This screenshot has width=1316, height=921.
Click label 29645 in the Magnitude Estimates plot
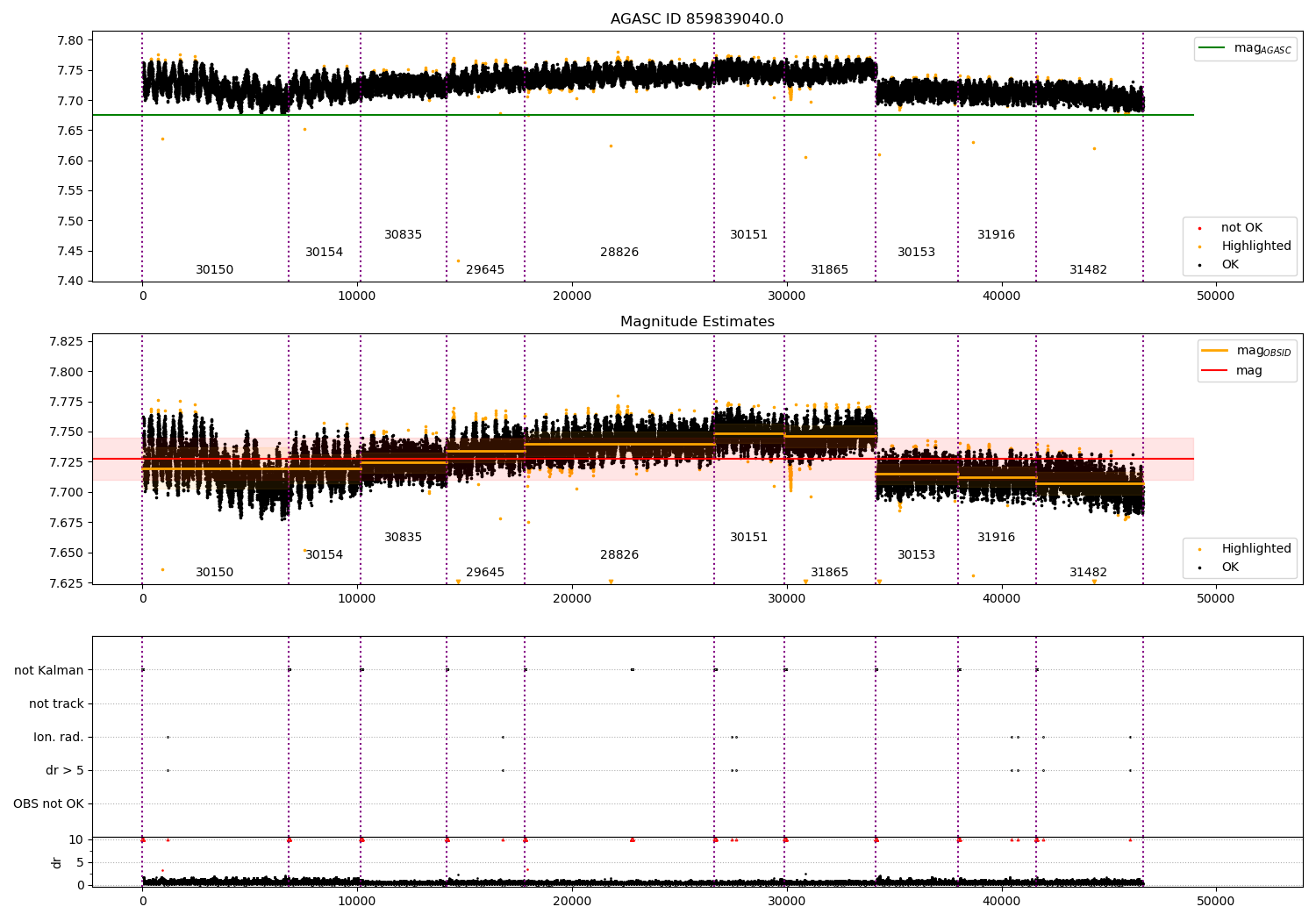point(485,573)
